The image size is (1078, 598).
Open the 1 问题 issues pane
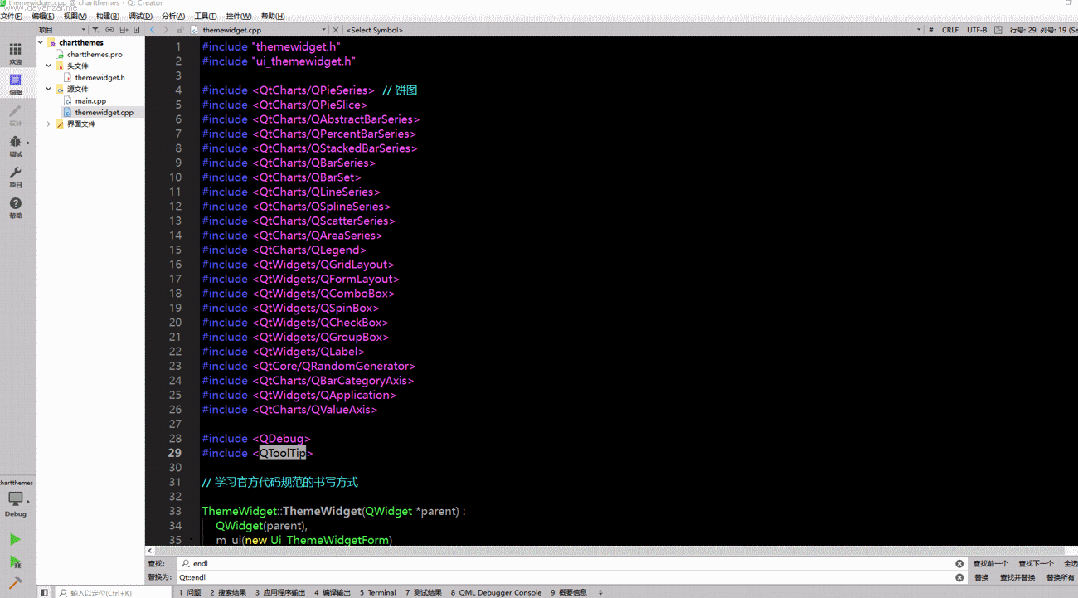pos(190,593)
